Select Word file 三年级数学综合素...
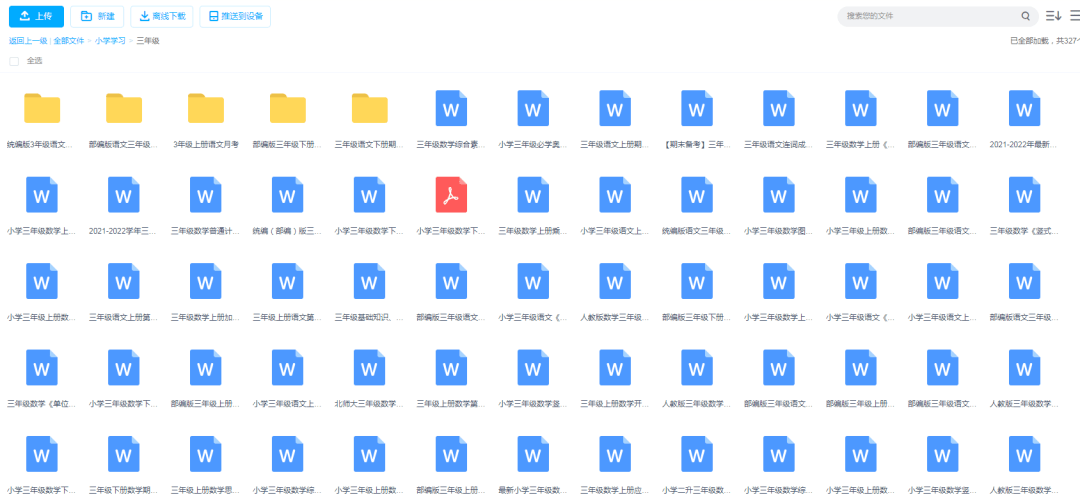 (x=451, y=108)
